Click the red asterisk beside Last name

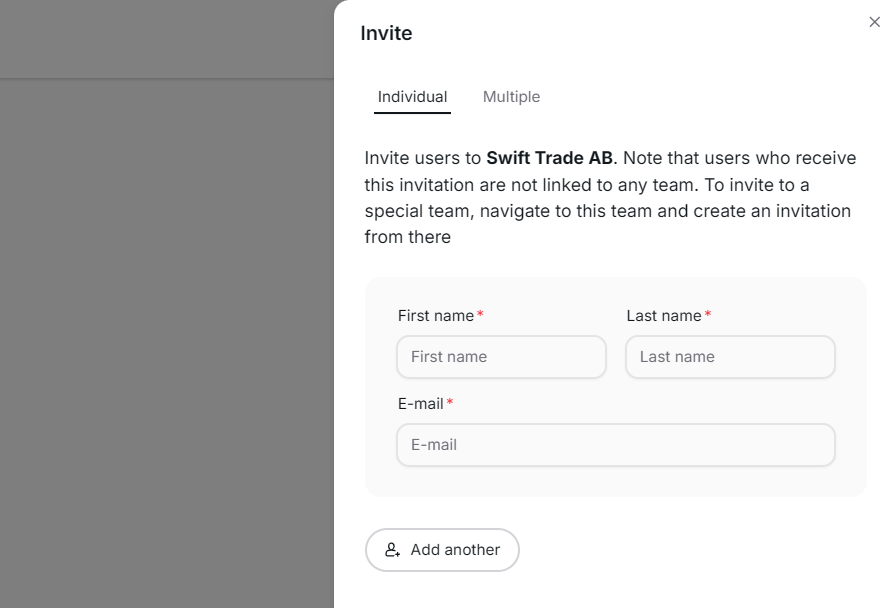click(707, 314)
